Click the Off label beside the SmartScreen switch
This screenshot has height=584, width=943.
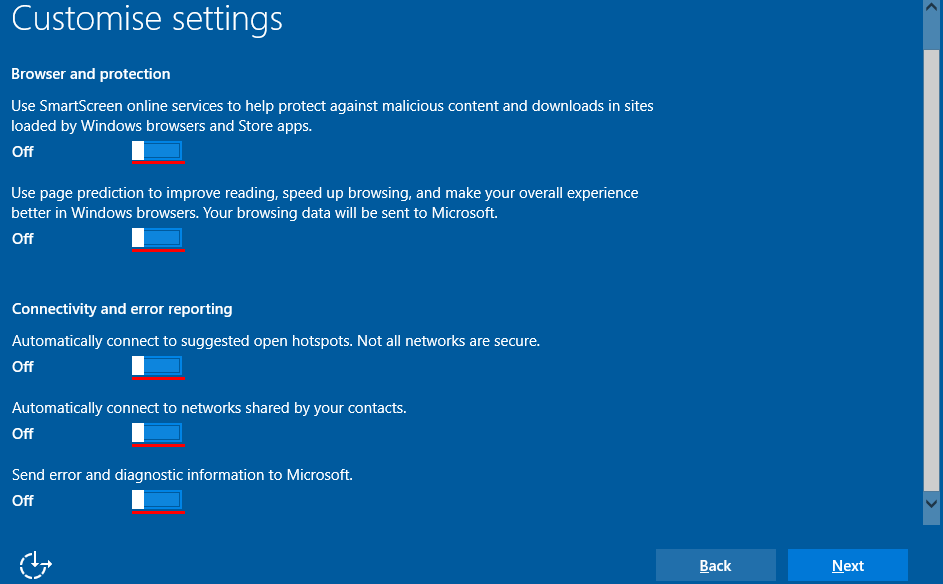click(23, 152)
